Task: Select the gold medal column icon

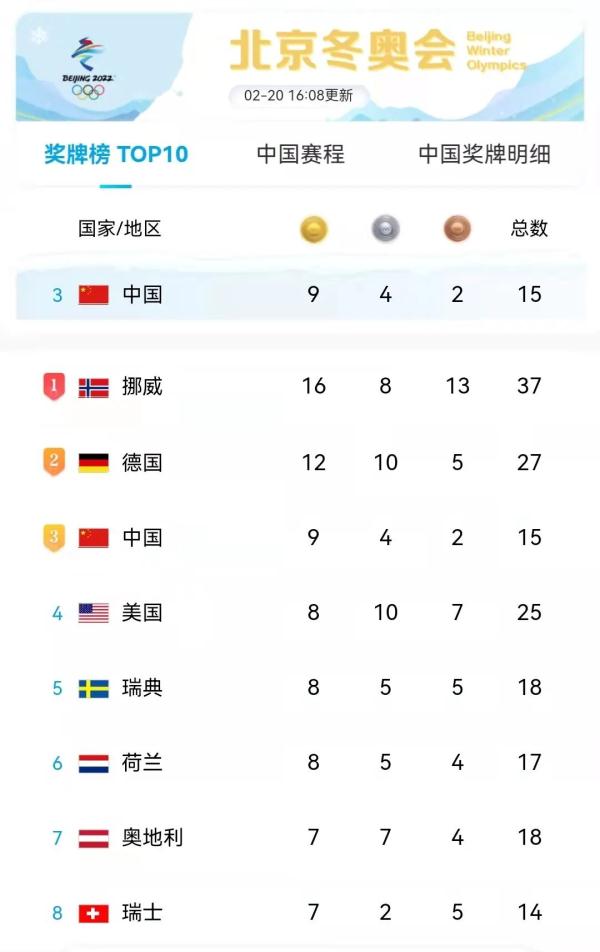Action: (313, 230)
